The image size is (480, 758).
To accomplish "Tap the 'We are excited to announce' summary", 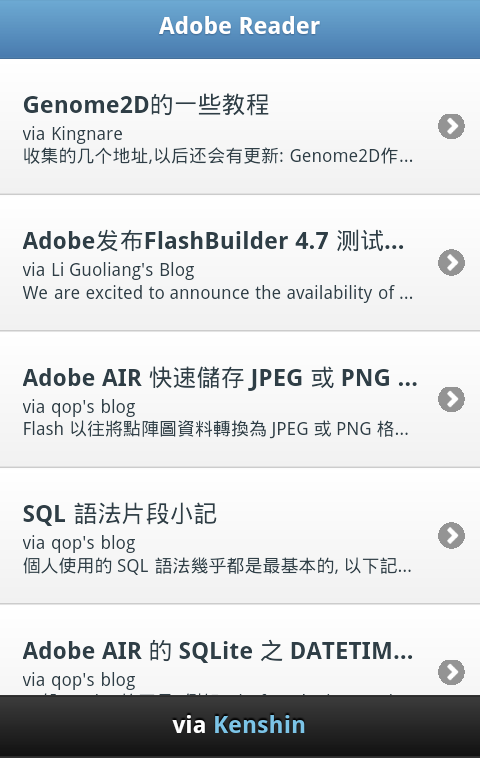I will tap(218, 293).
